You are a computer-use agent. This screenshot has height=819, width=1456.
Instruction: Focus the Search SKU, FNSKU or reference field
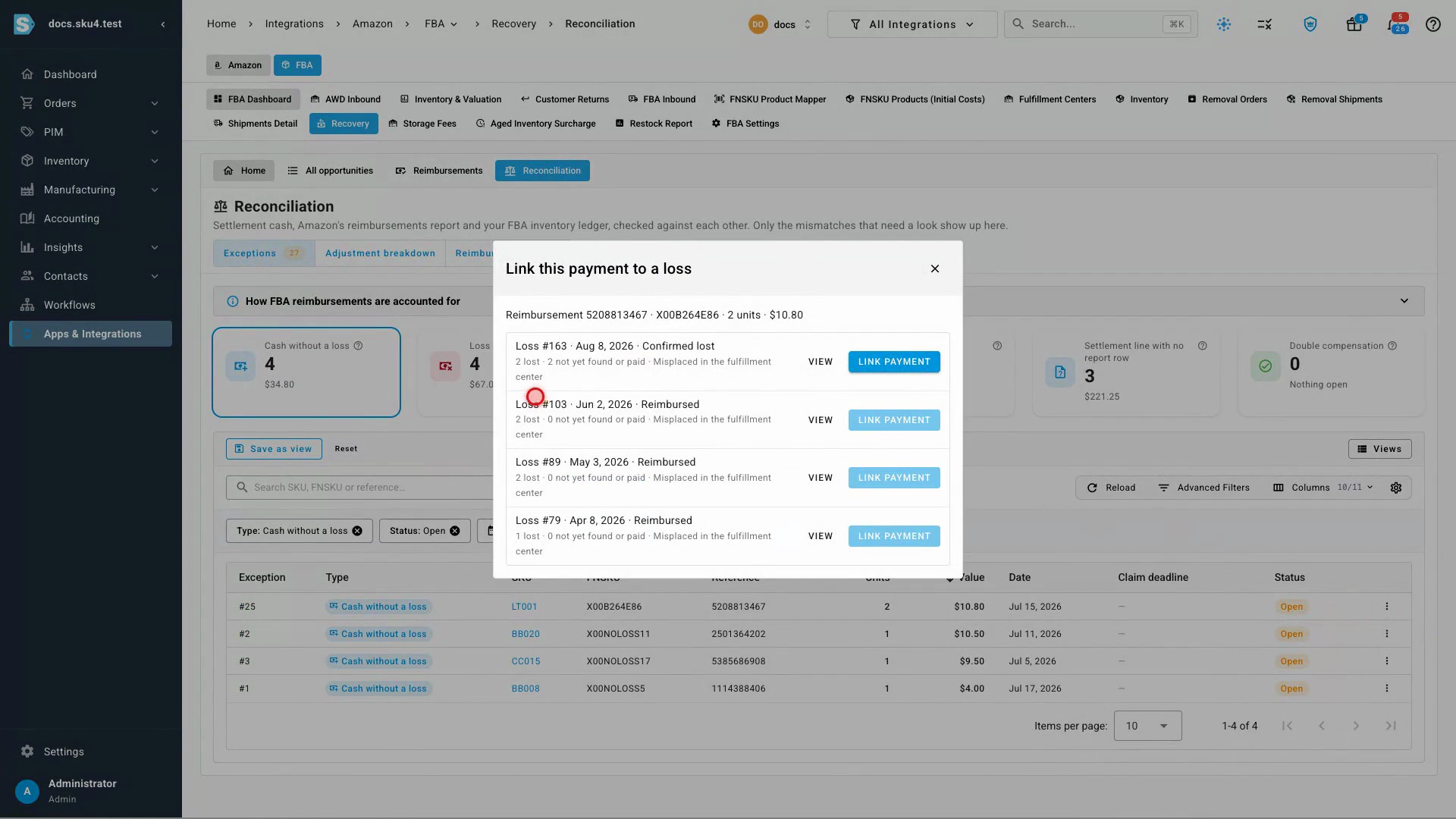[360, 488]
